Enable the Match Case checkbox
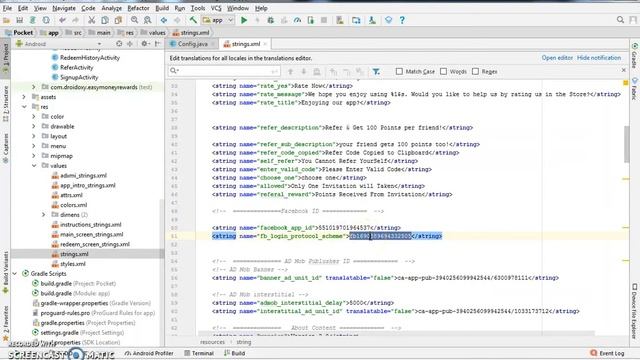 tap(399, 71)
